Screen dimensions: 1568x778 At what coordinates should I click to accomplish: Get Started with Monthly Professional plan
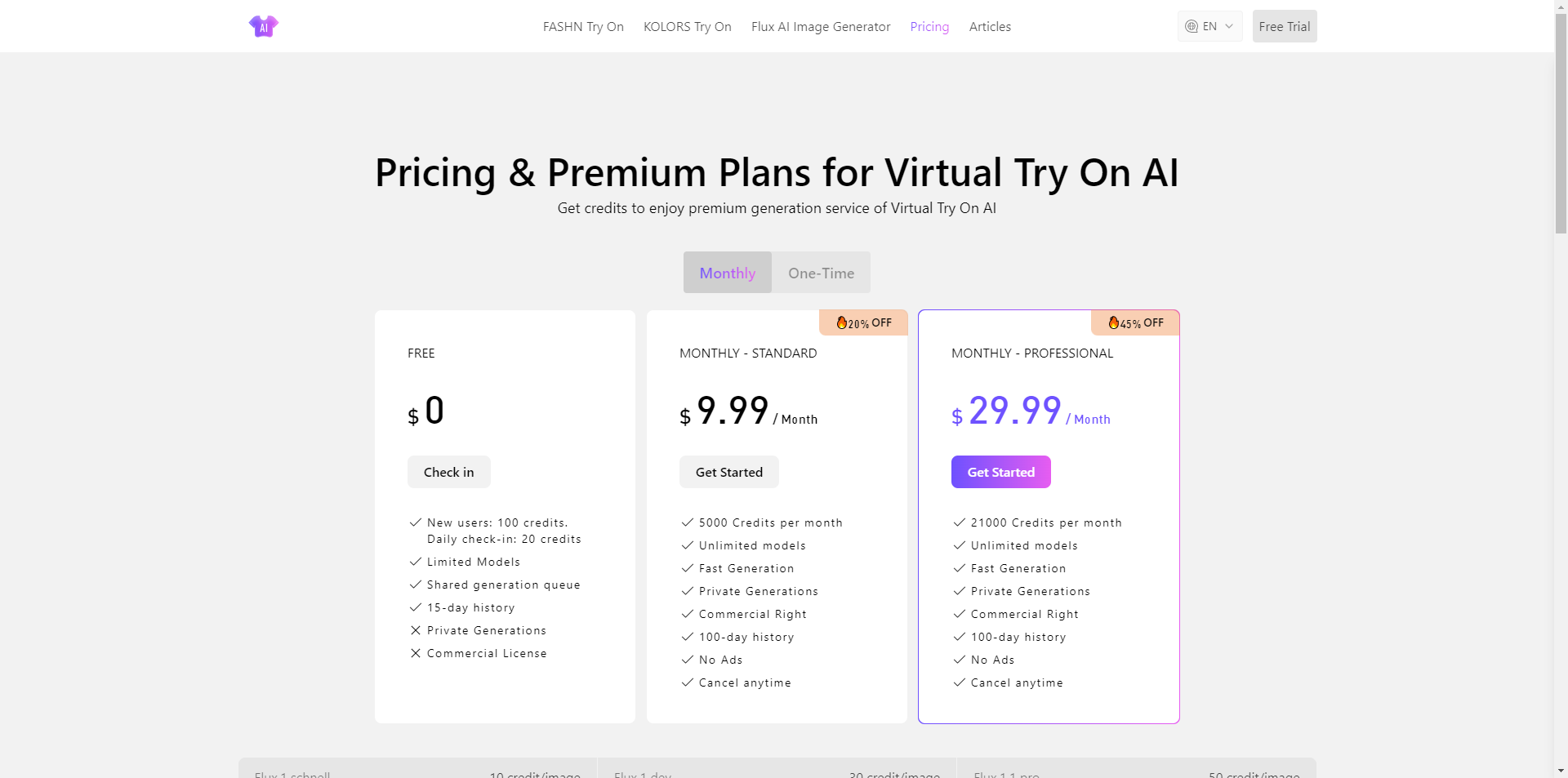click(x=1000, y=472)
